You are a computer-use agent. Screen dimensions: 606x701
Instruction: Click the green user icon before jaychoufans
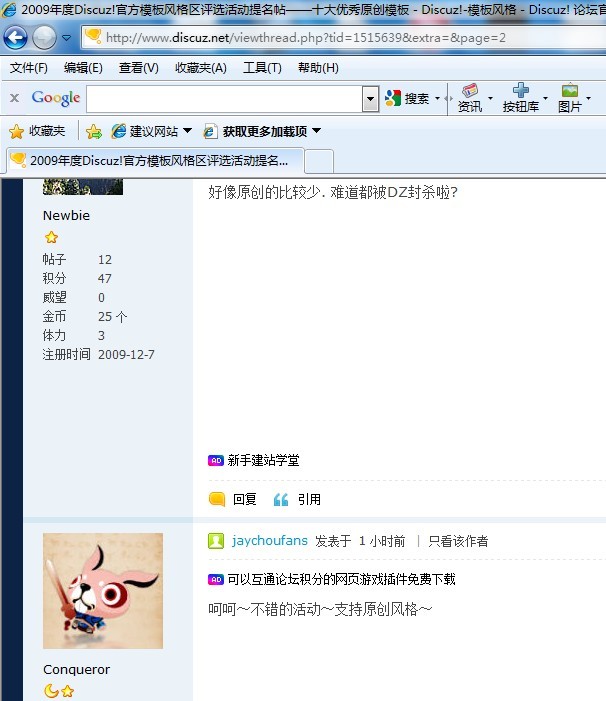[x=216, y=541]
